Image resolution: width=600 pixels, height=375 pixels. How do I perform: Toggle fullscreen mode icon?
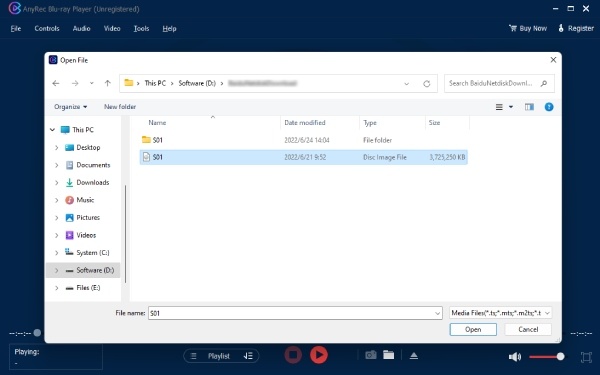pyautogui.click(x=586, y=357)
